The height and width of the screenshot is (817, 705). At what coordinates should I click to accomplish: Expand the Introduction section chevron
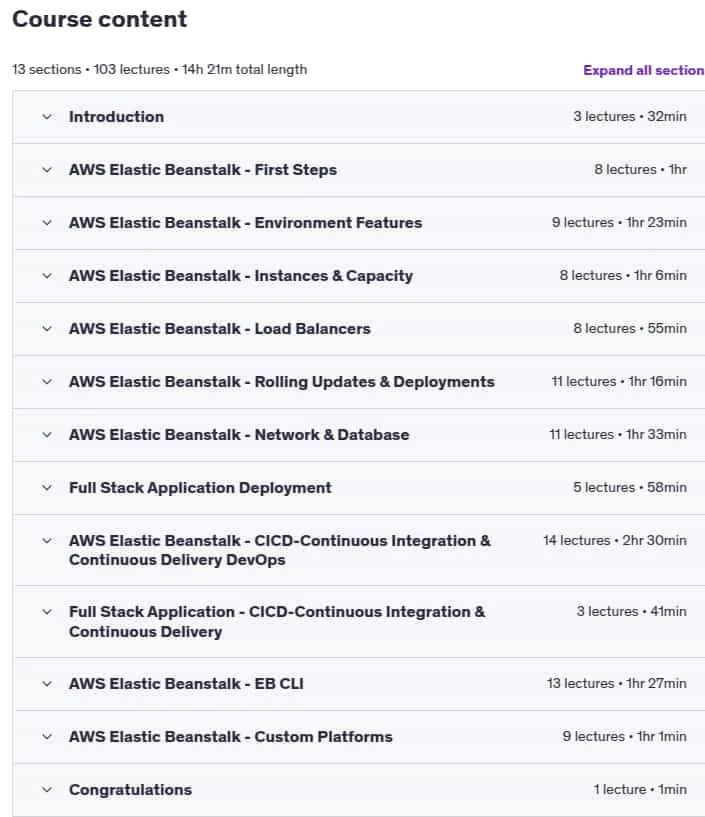[47, 117]
